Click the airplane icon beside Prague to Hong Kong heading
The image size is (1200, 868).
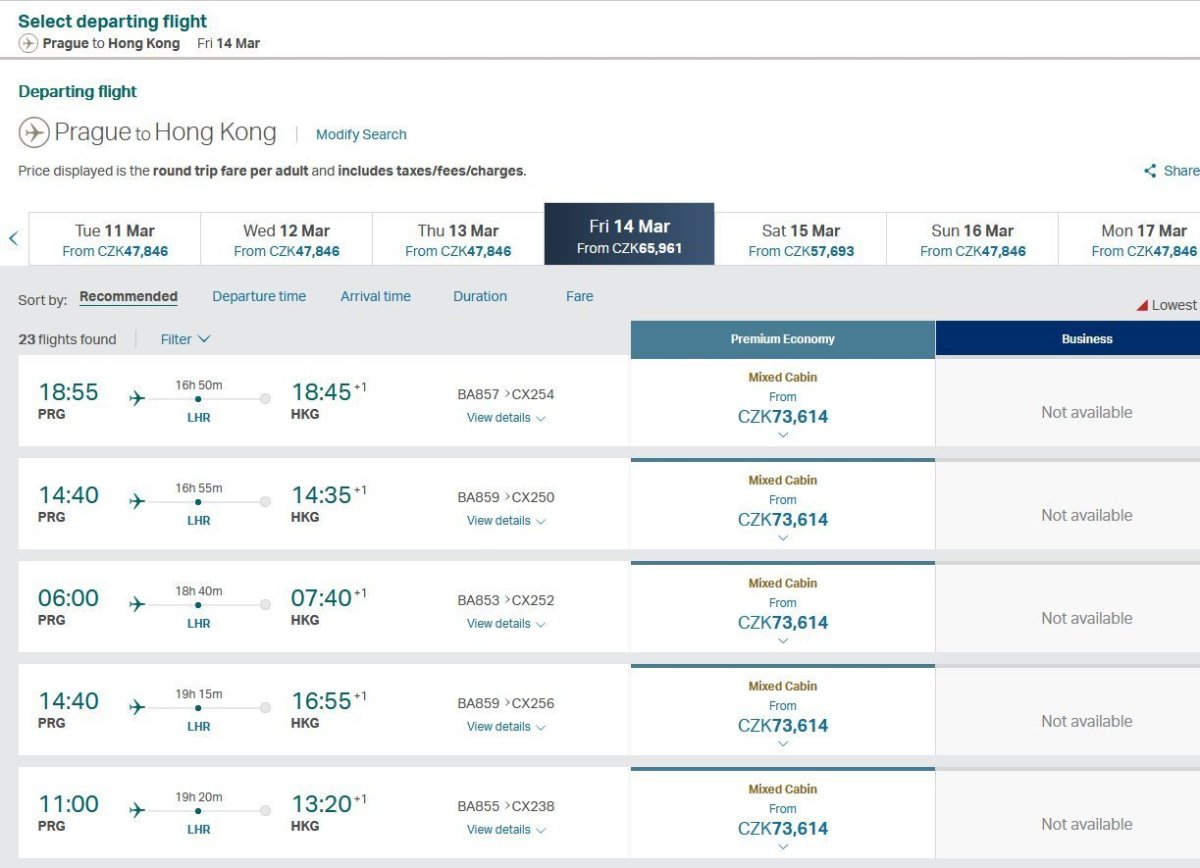pos(34,133)
